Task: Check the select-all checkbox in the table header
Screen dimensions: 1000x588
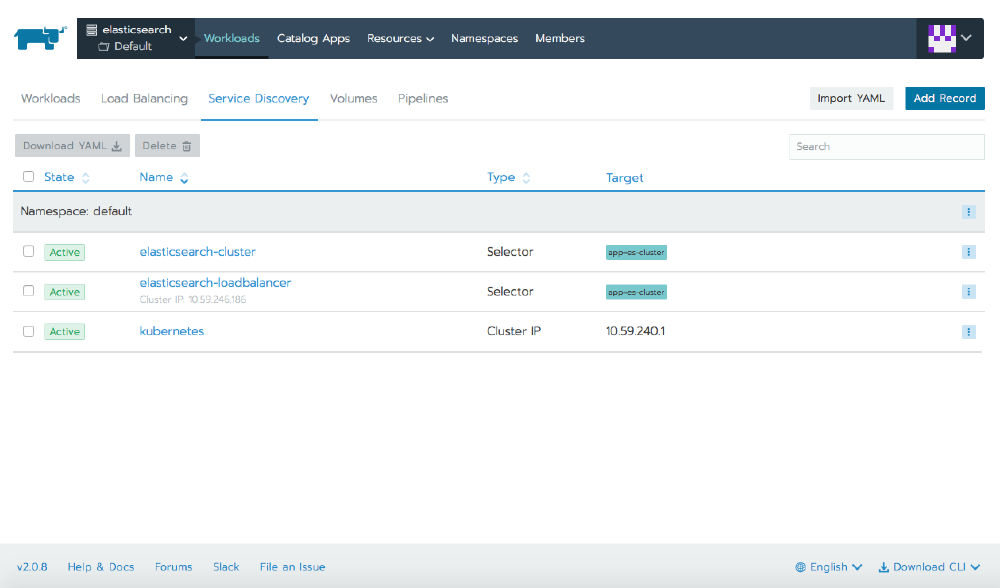Action: coord(28,176)
